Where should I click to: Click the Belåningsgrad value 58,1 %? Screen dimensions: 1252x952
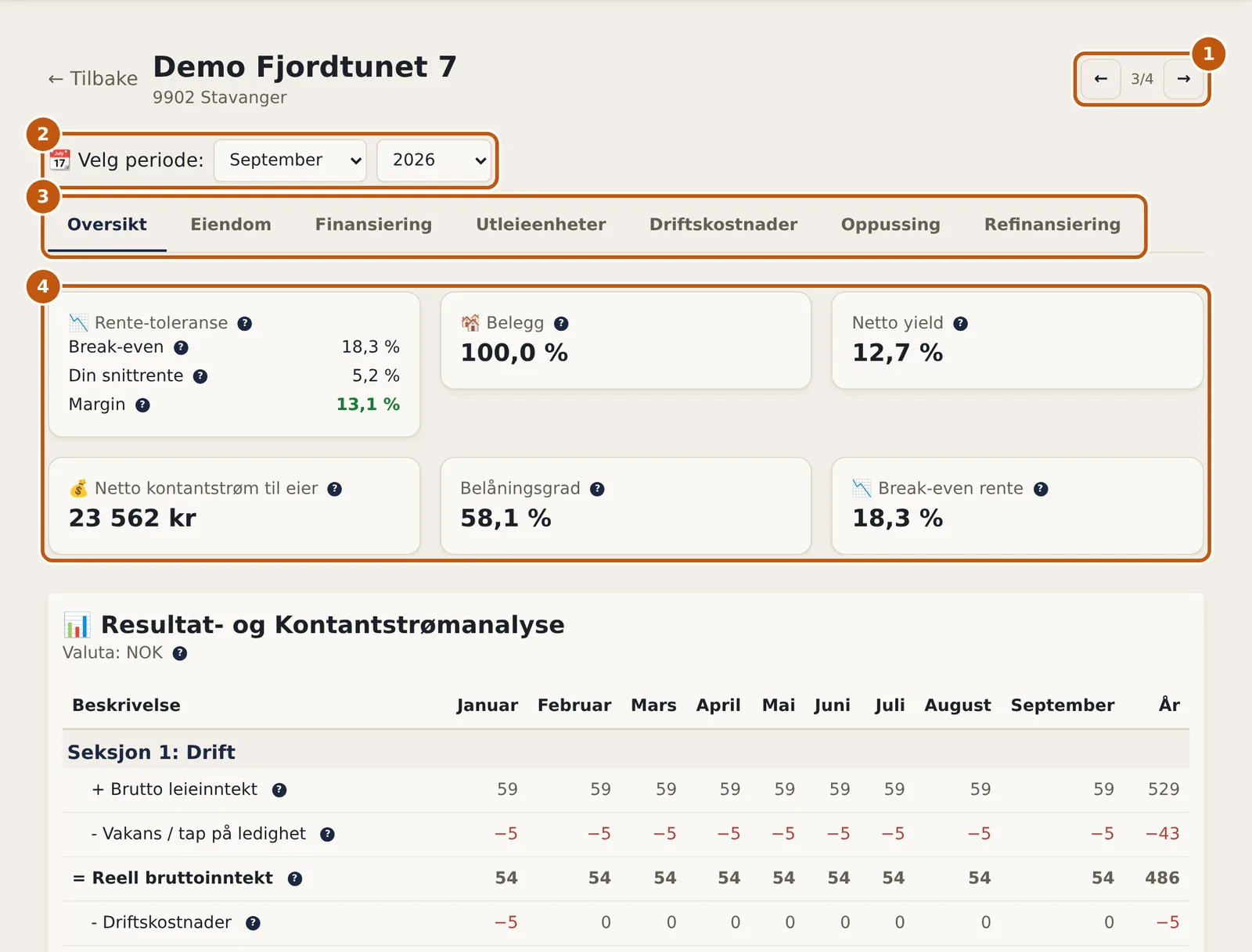point(505,519)
